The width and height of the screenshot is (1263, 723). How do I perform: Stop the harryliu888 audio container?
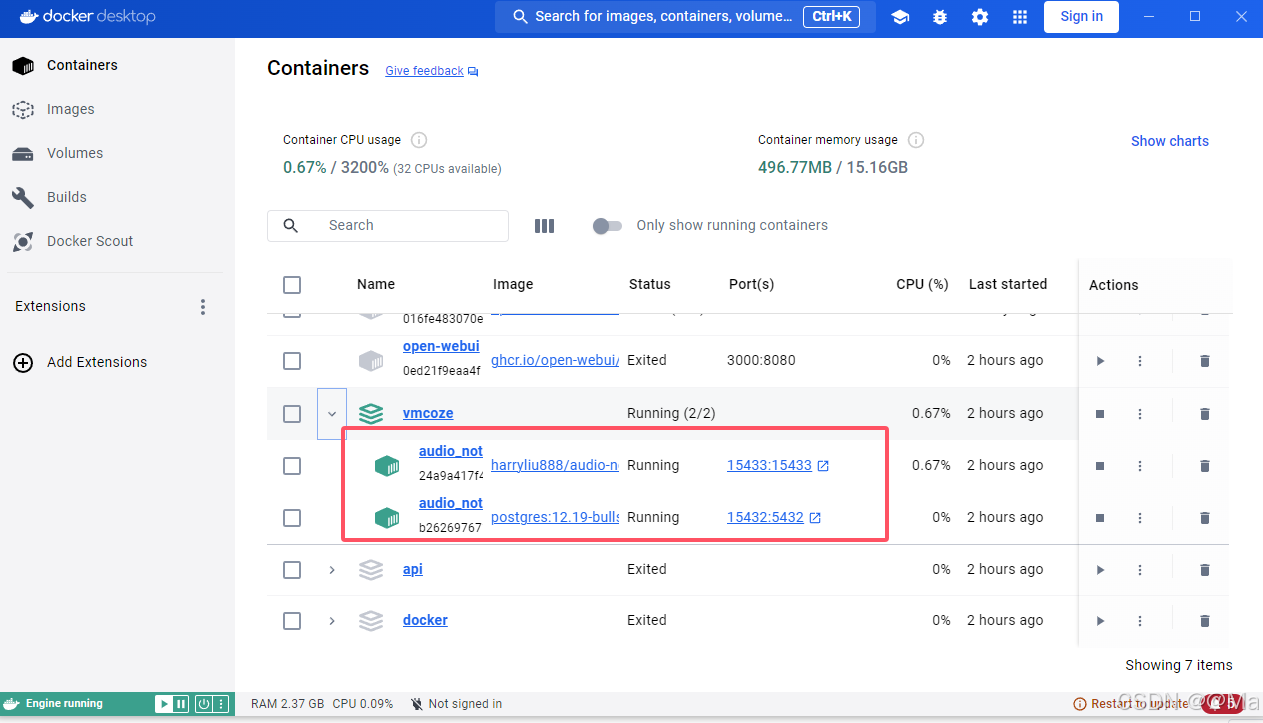point(1100,466)
